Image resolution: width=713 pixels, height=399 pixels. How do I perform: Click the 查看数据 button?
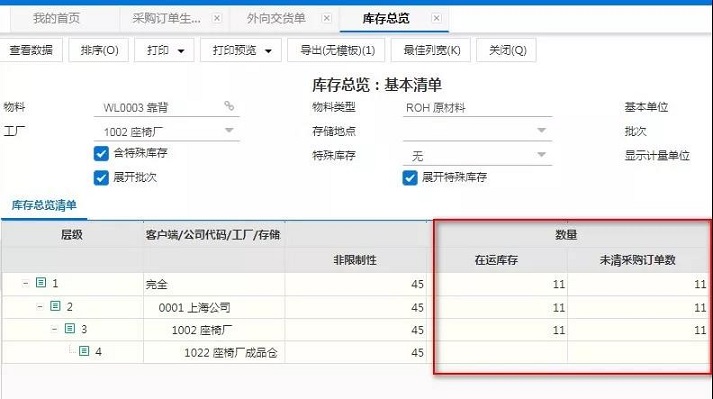pyautogui.click(x=31, y=50)
